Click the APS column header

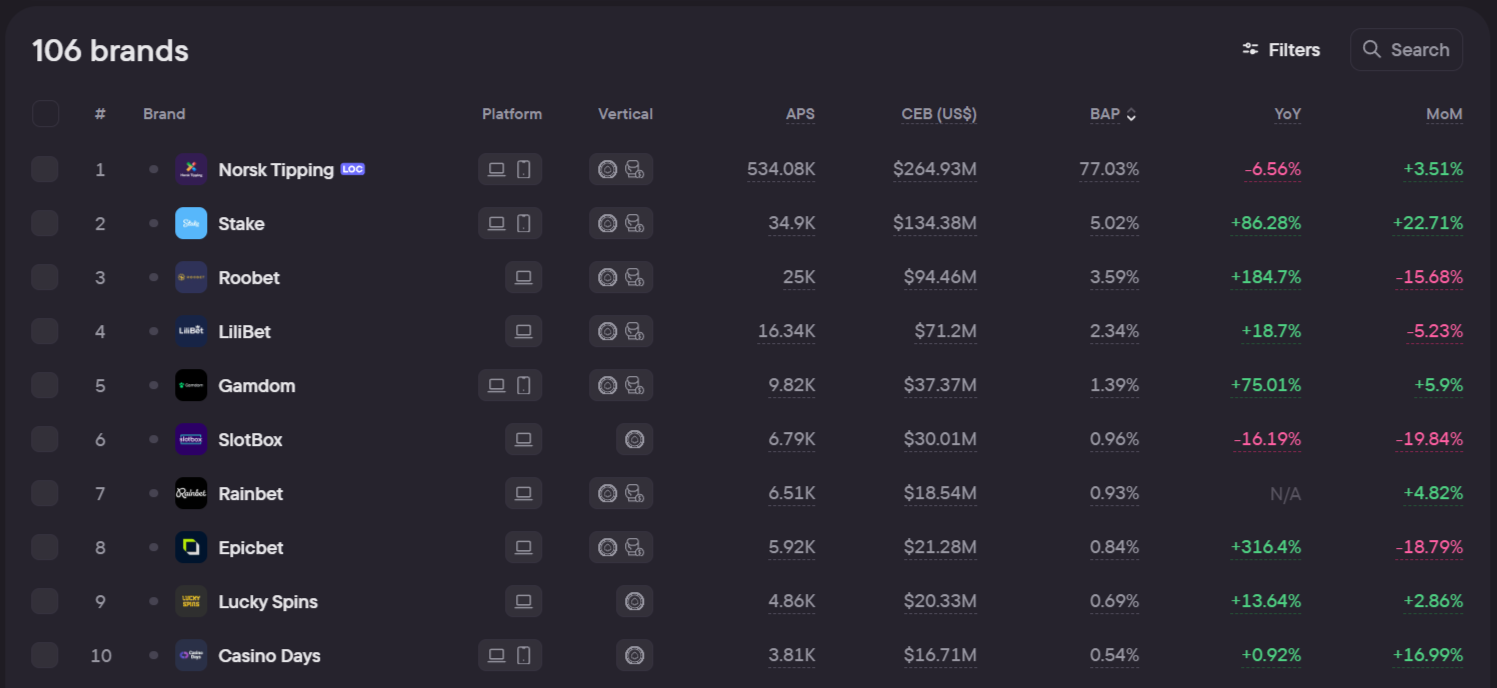tap(800, 114)
